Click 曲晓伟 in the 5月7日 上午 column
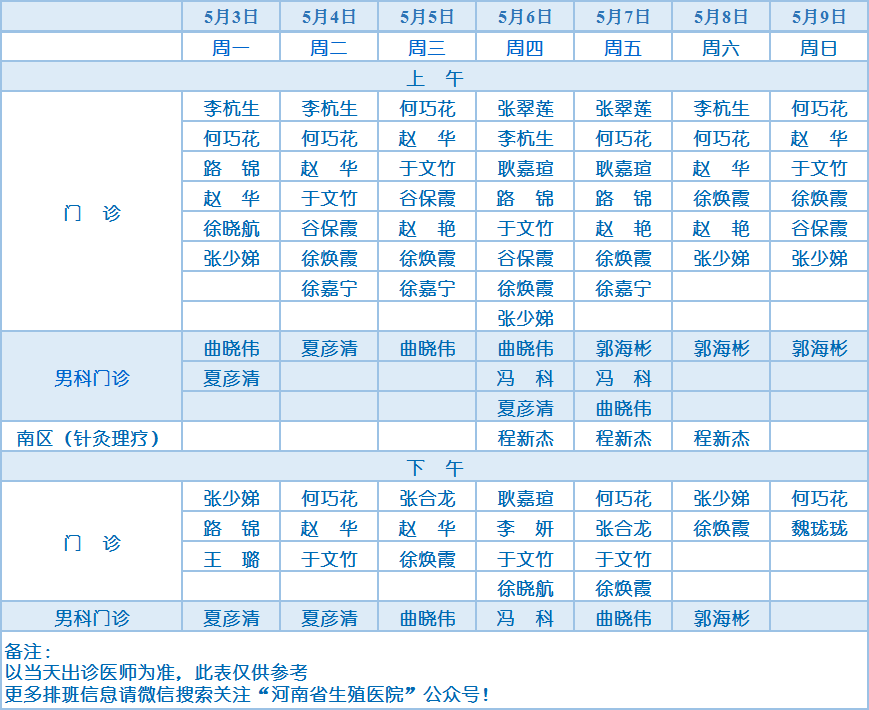The height and width of the screenshot is (710, 869). coord(623,408)
